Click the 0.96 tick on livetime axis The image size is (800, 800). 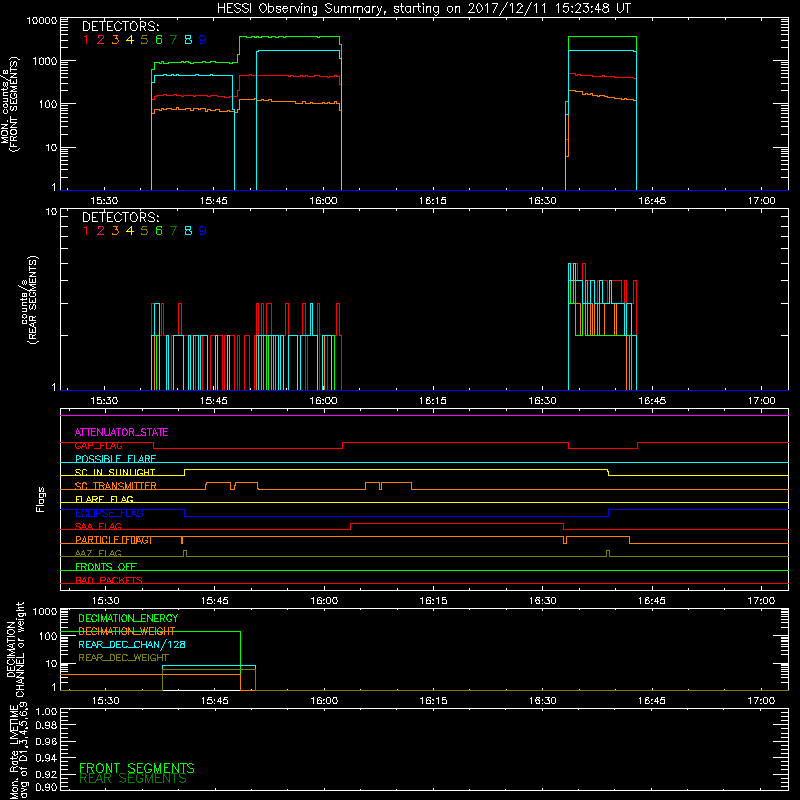pos(46,741)
